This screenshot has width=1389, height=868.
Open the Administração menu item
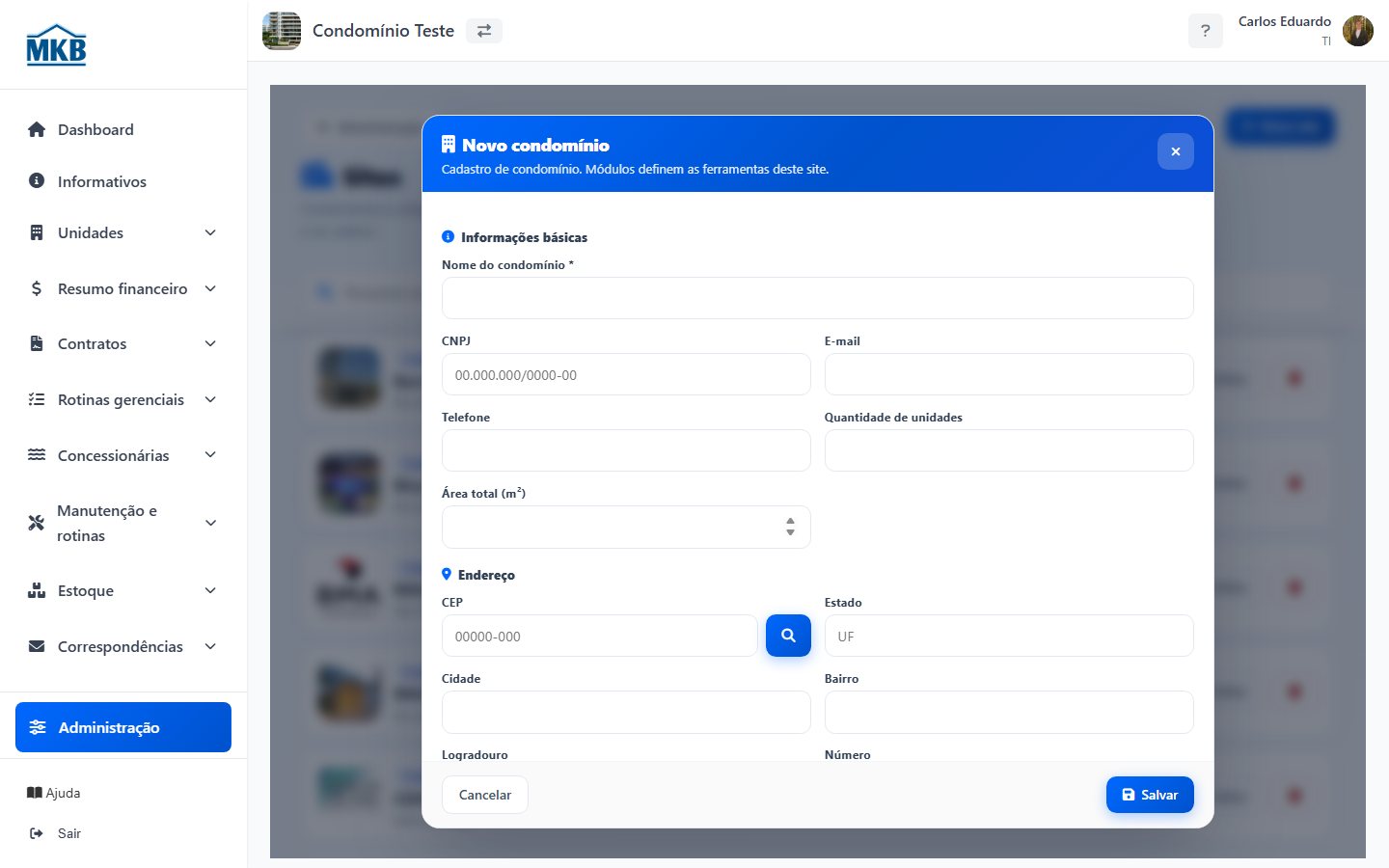(x=123, y=727)
